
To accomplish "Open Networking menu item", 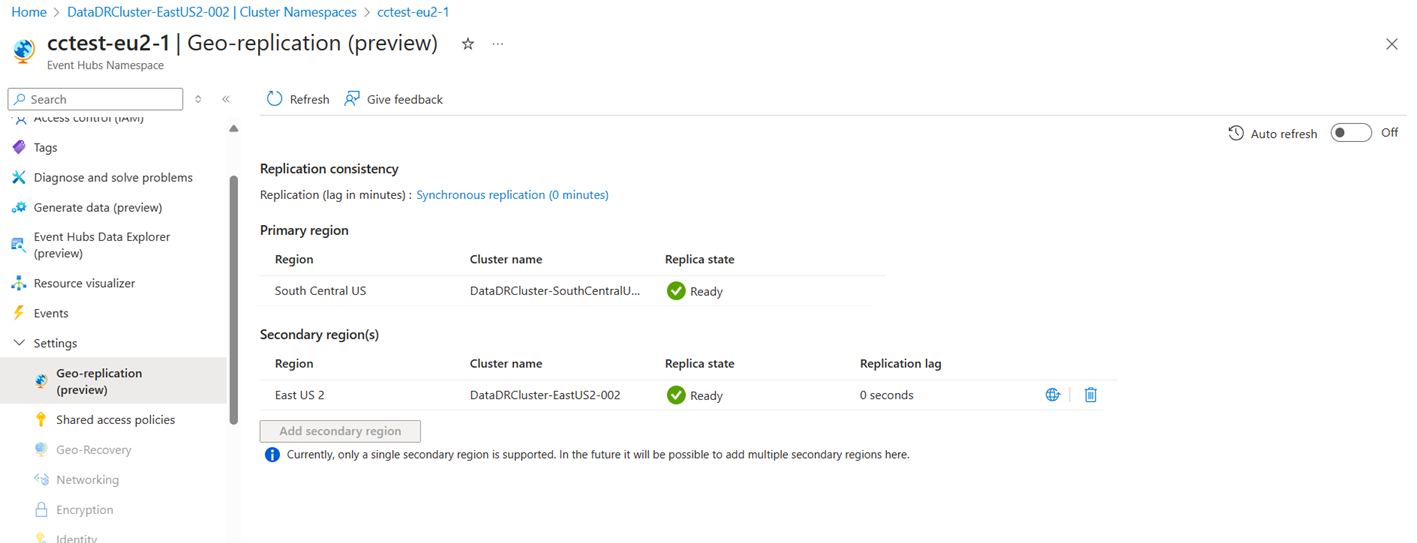I will [87, 480].
